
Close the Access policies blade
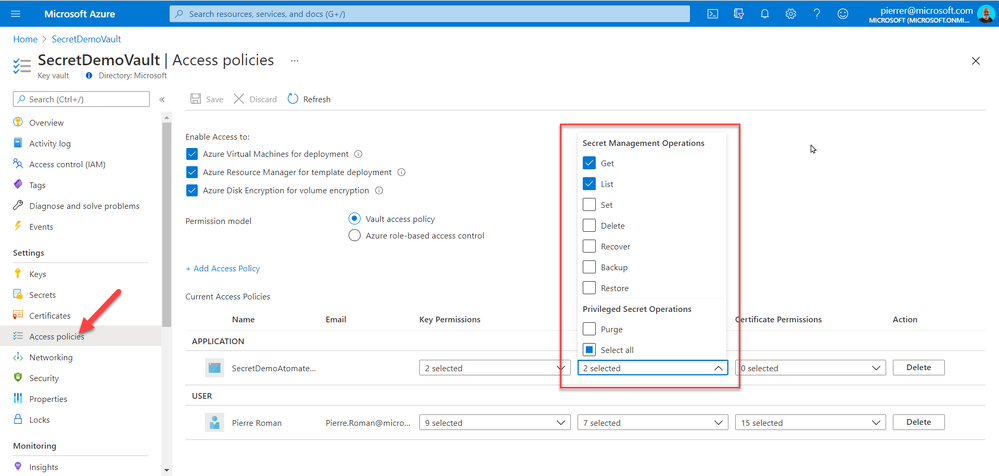click(975, 61)
